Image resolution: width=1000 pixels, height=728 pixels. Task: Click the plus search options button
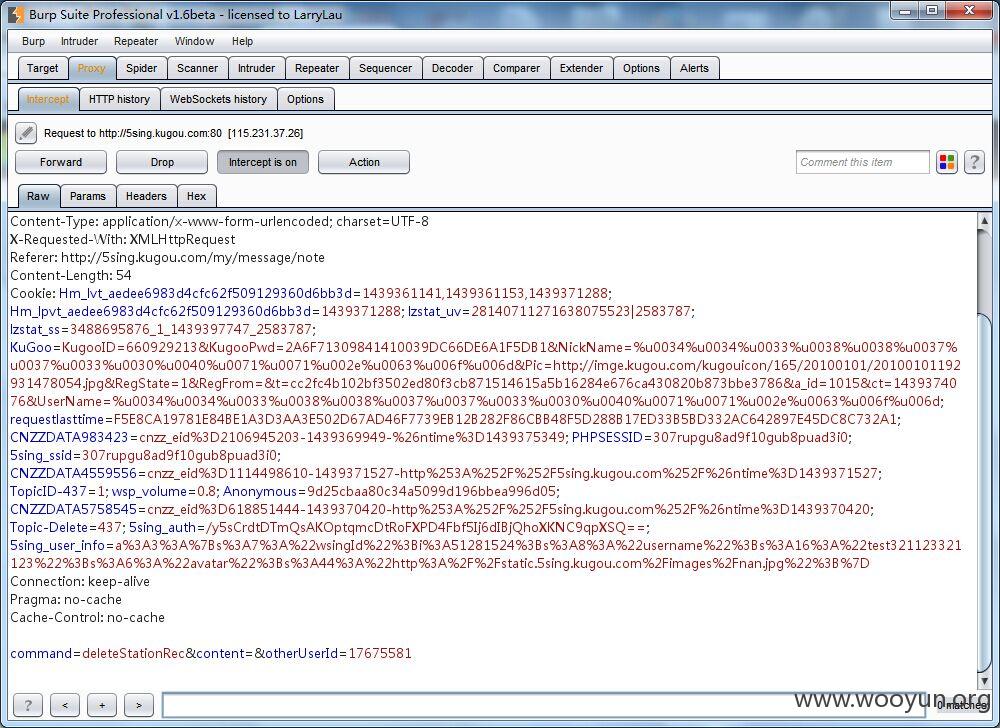(102, 704)
